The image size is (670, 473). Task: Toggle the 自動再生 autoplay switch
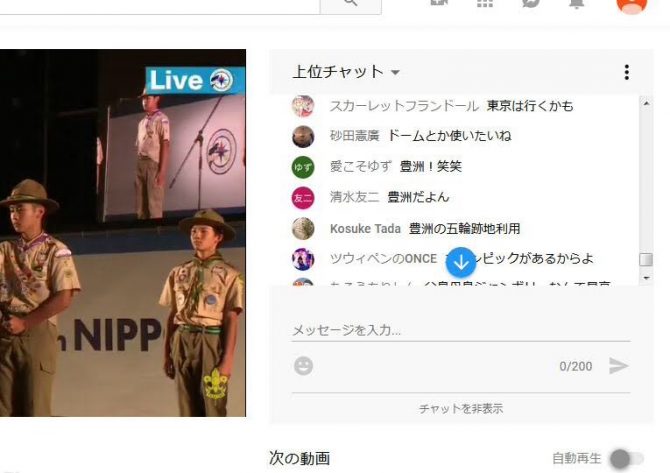625,459
